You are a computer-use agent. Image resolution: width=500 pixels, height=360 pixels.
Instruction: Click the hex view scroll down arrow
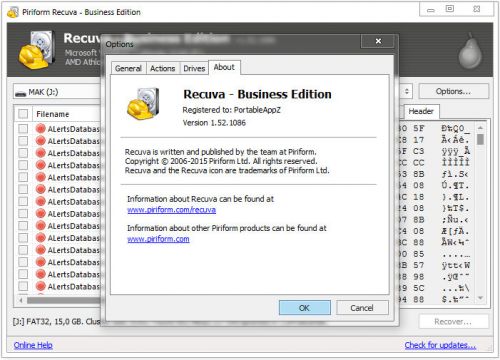point(480,298)
